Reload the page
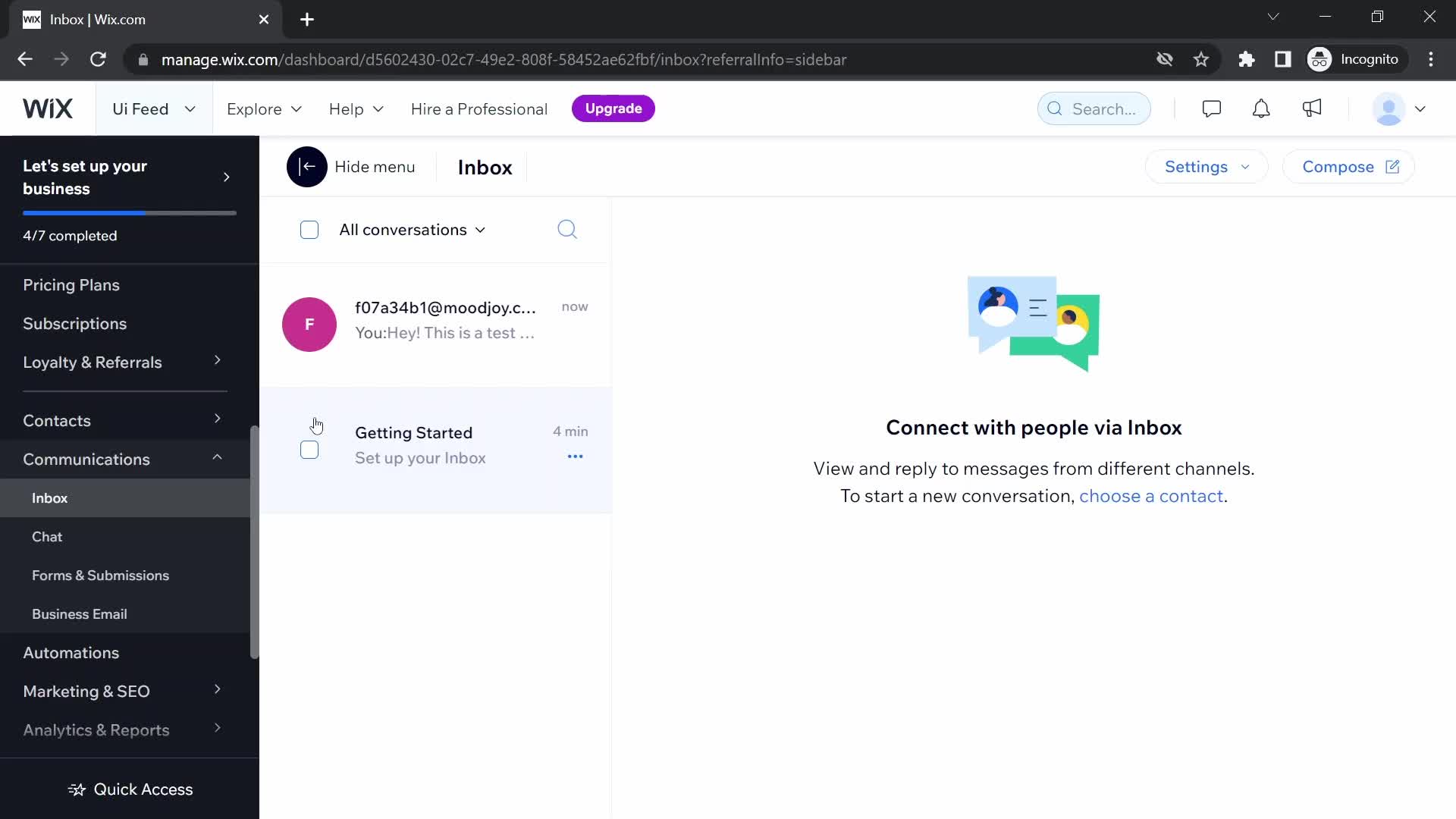 point(98,59)
